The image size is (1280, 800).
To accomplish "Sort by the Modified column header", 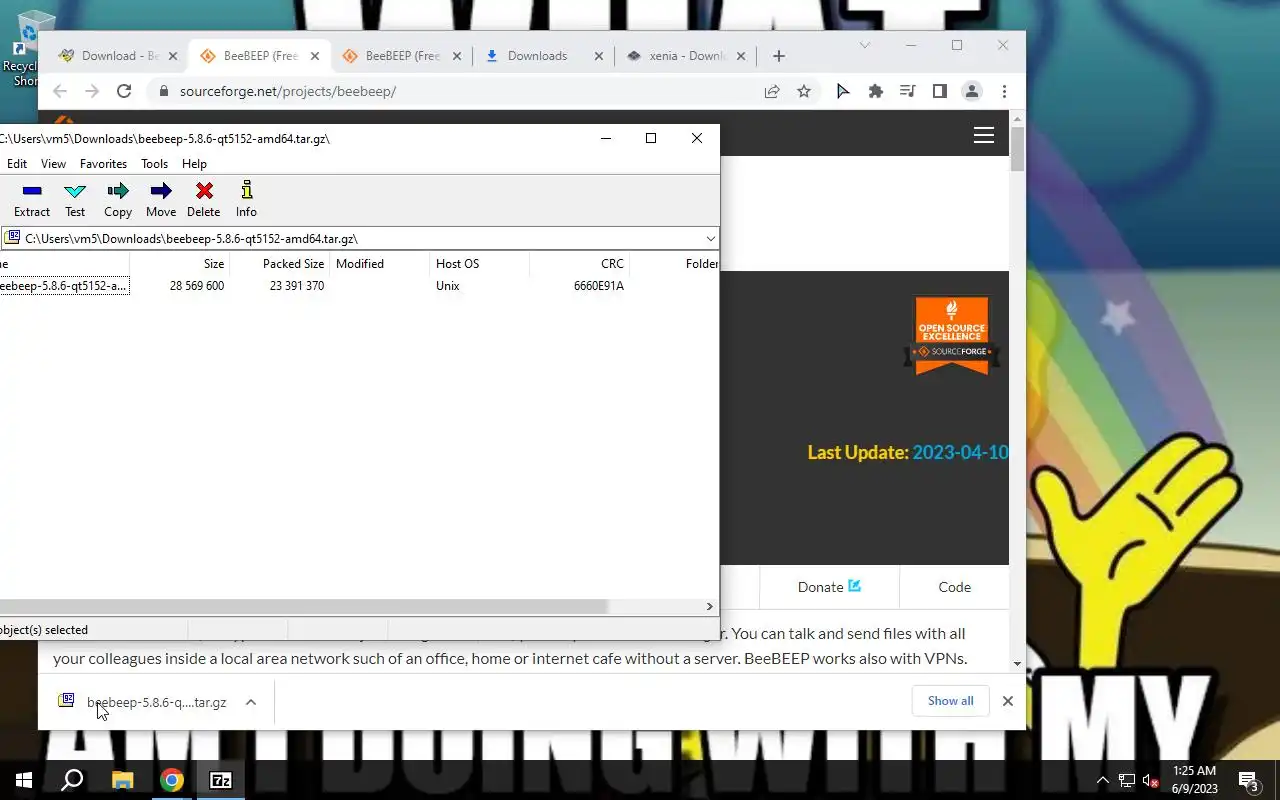I will tap(379, 264).
